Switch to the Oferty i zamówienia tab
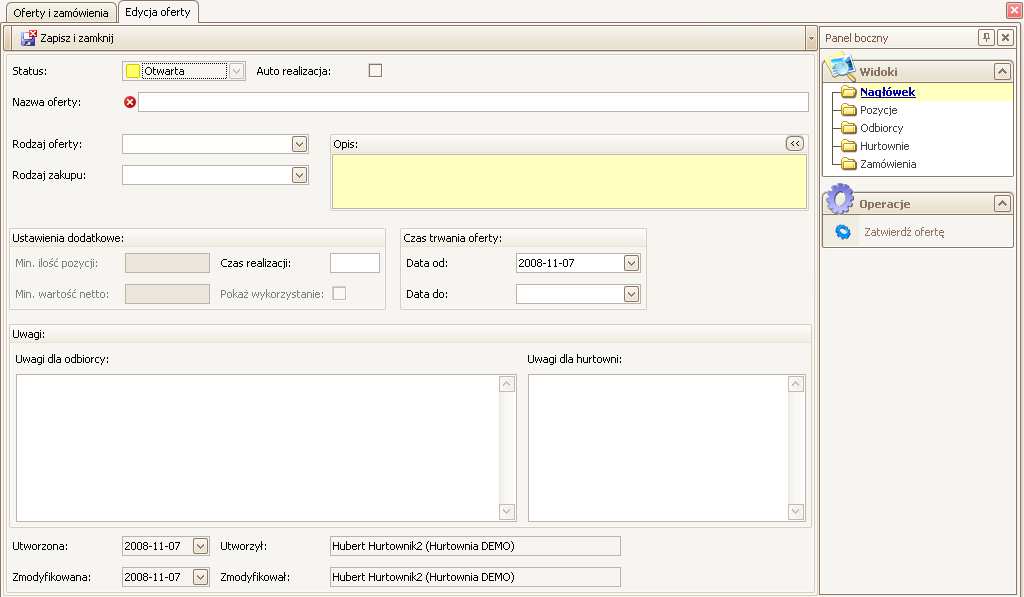This screenshot has height=597, width=1024. [x=61, y=12]
